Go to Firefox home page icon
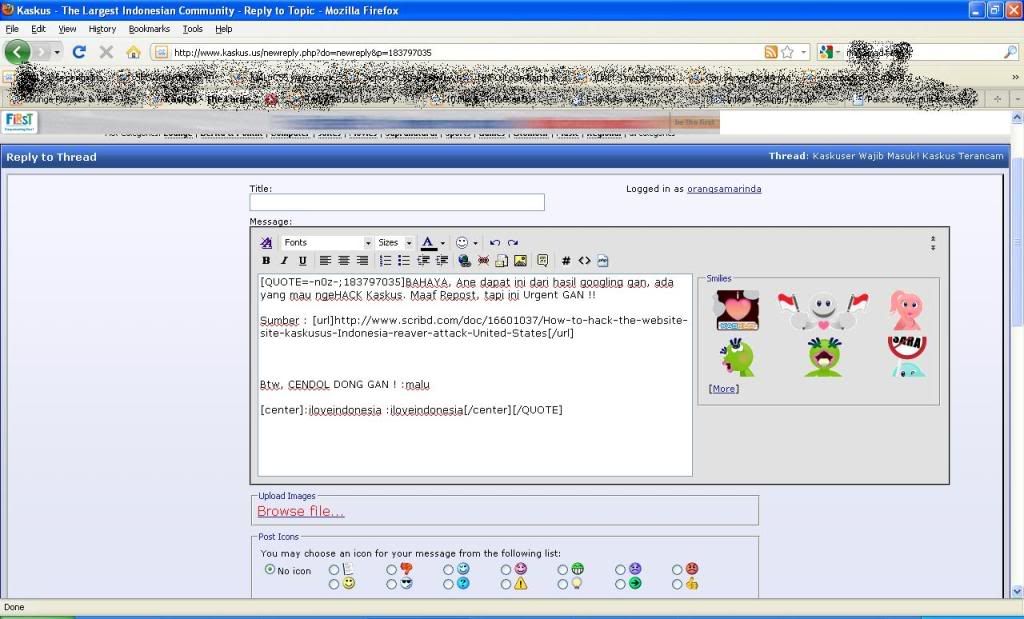The image size is (1024, 619). pyautogui.click(x=133, y=52)
